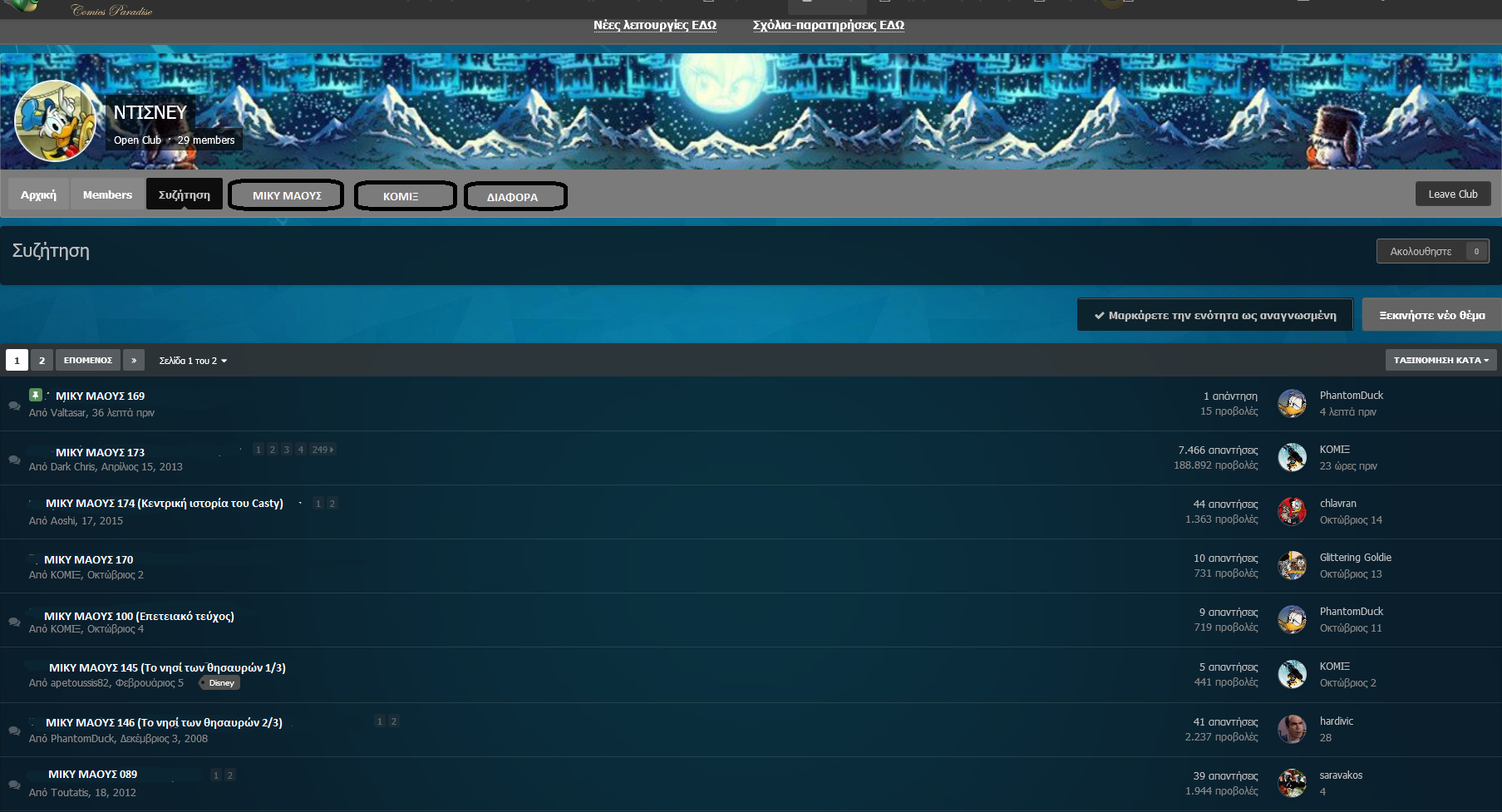Click ΚΟΜΙΞ avatar in ΜΙΚΥ ΜΑΟΥΣ 173 row
The height and width of the screenshot is (812, 1502).
1292,457
